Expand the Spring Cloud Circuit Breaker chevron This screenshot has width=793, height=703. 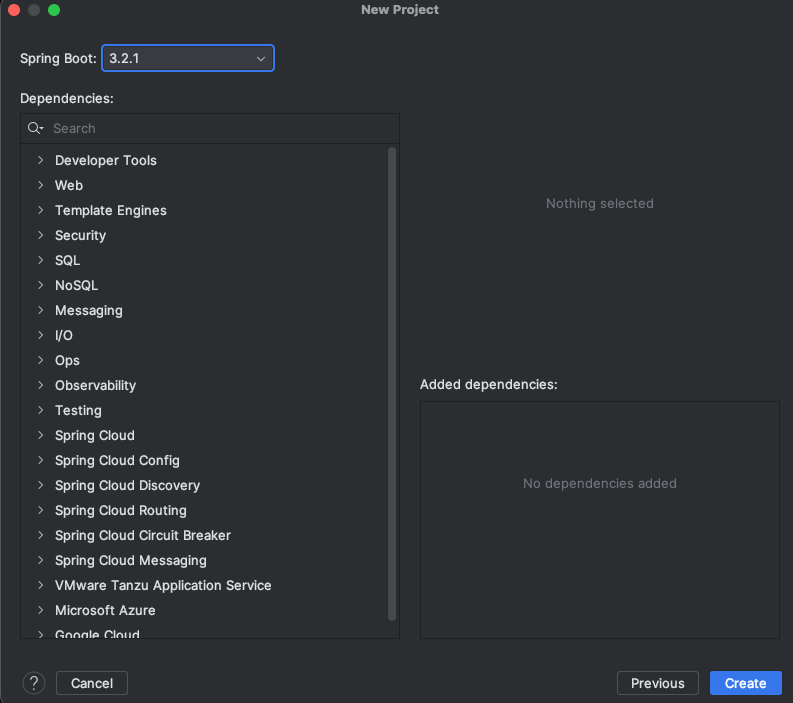[x=40, y=535]
